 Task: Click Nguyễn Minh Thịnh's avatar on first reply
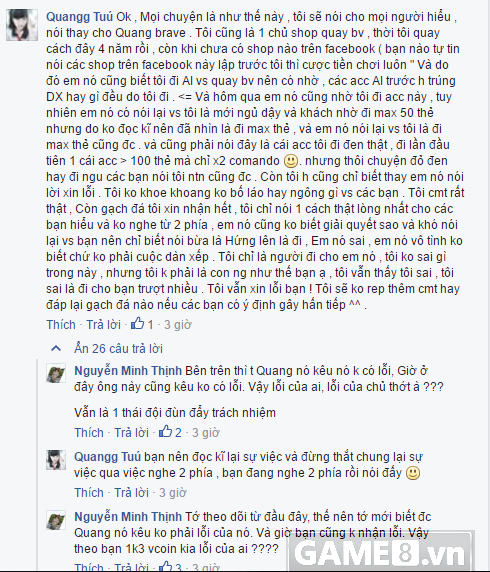click(56, 373)
